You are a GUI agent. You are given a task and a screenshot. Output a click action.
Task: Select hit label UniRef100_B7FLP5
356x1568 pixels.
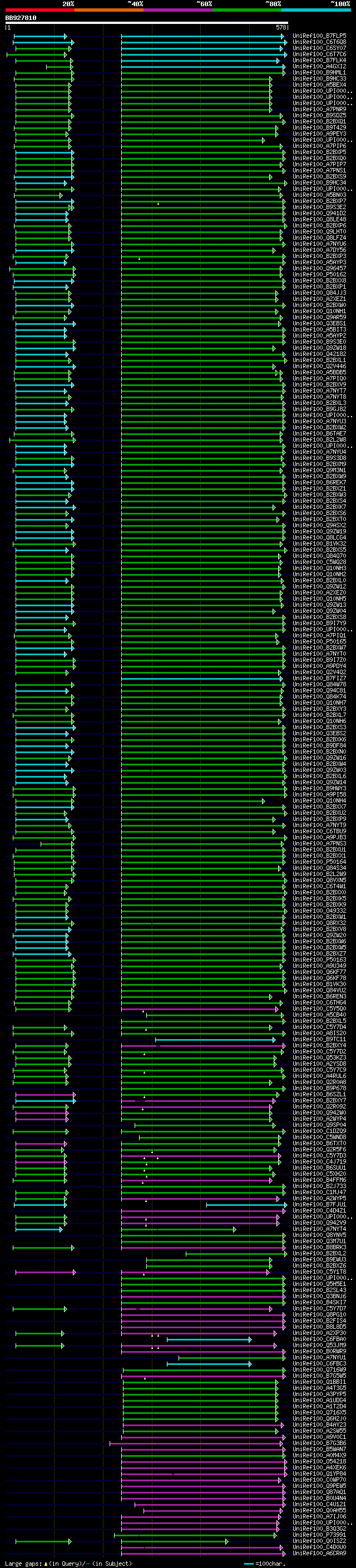coord(319,36)
